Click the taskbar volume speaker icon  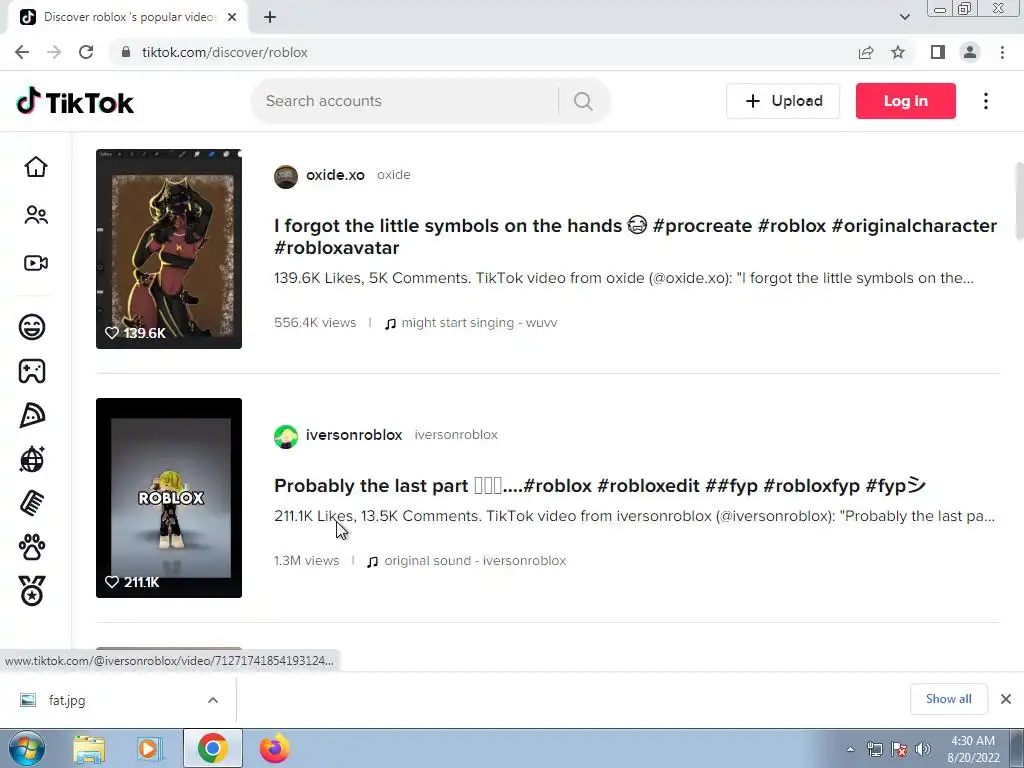923,749
